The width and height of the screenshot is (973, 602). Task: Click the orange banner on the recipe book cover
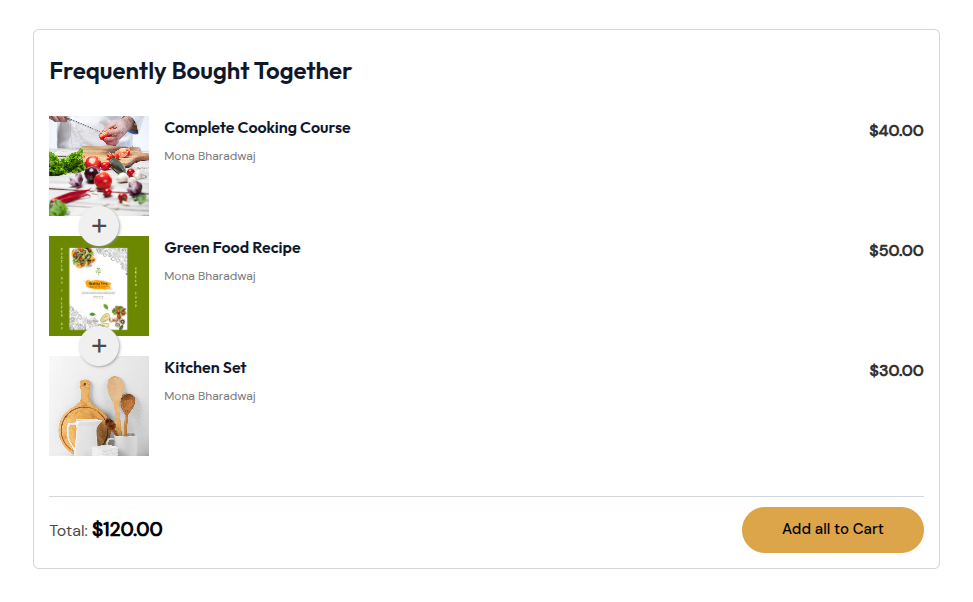(98, 284)
